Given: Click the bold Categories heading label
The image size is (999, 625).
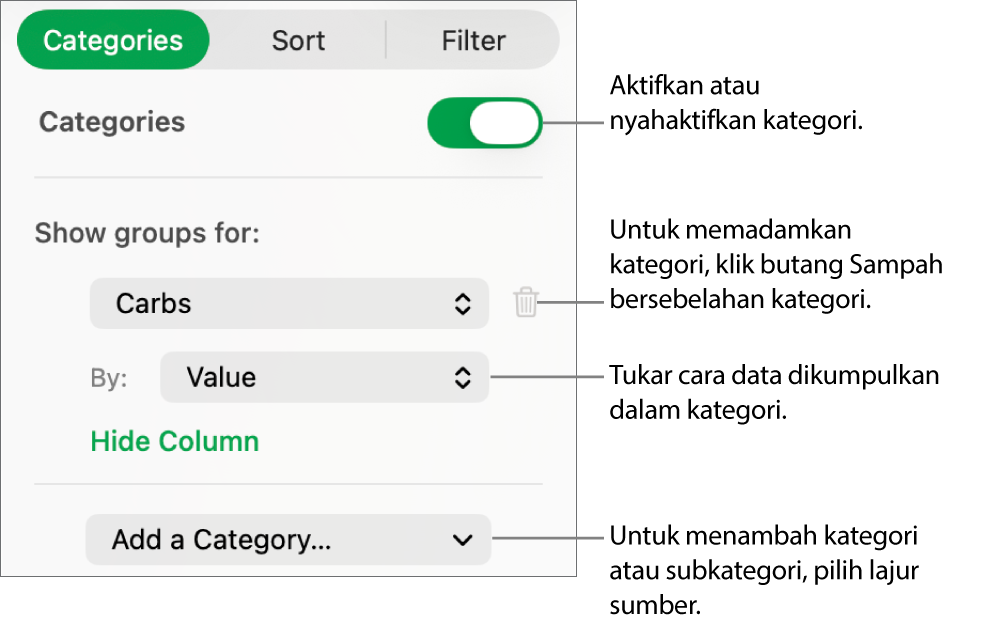Looking at the screenshot, I should [112, 123].
